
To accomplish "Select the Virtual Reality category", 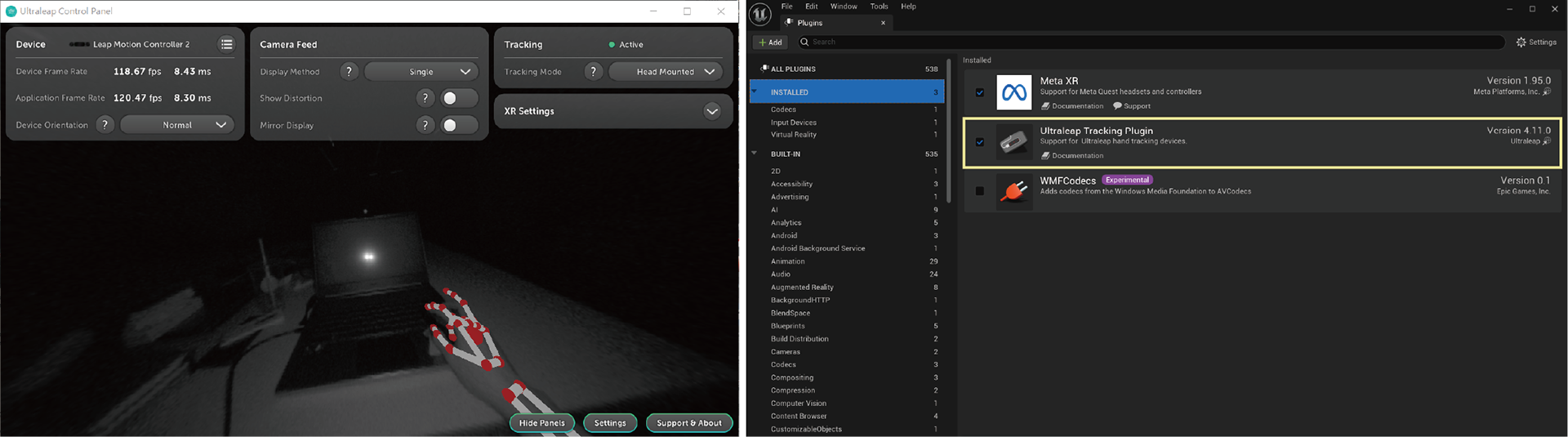I will [x=847, y=135].
